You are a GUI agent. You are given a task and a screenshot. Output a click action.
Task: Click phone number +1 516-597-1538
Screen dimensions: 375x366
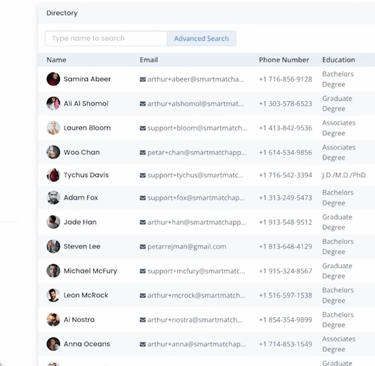(286, 295)
